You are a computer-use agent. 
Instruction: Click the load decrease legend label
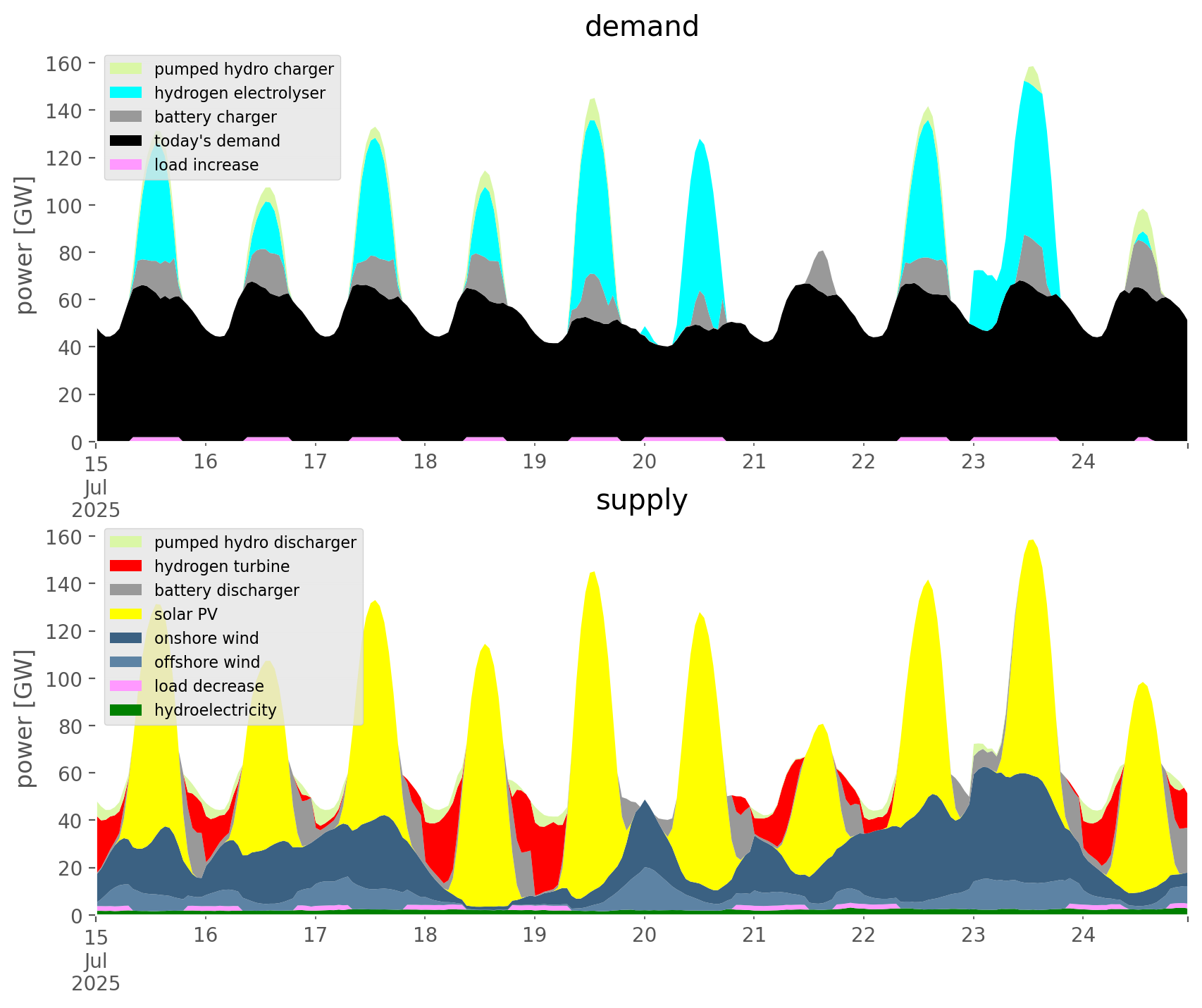[209, 686]
